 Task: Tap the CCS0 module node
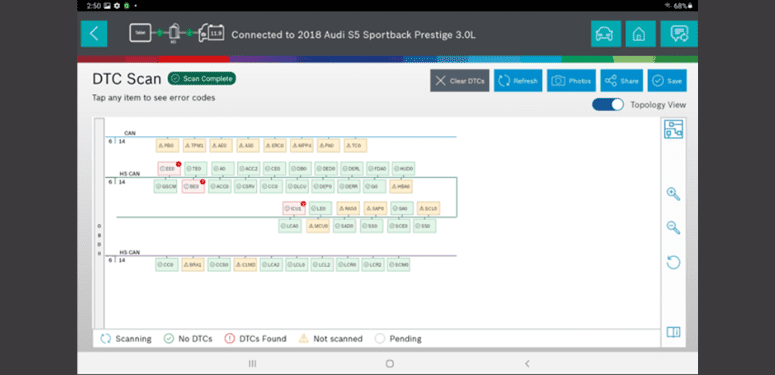(x=219, y=265)
